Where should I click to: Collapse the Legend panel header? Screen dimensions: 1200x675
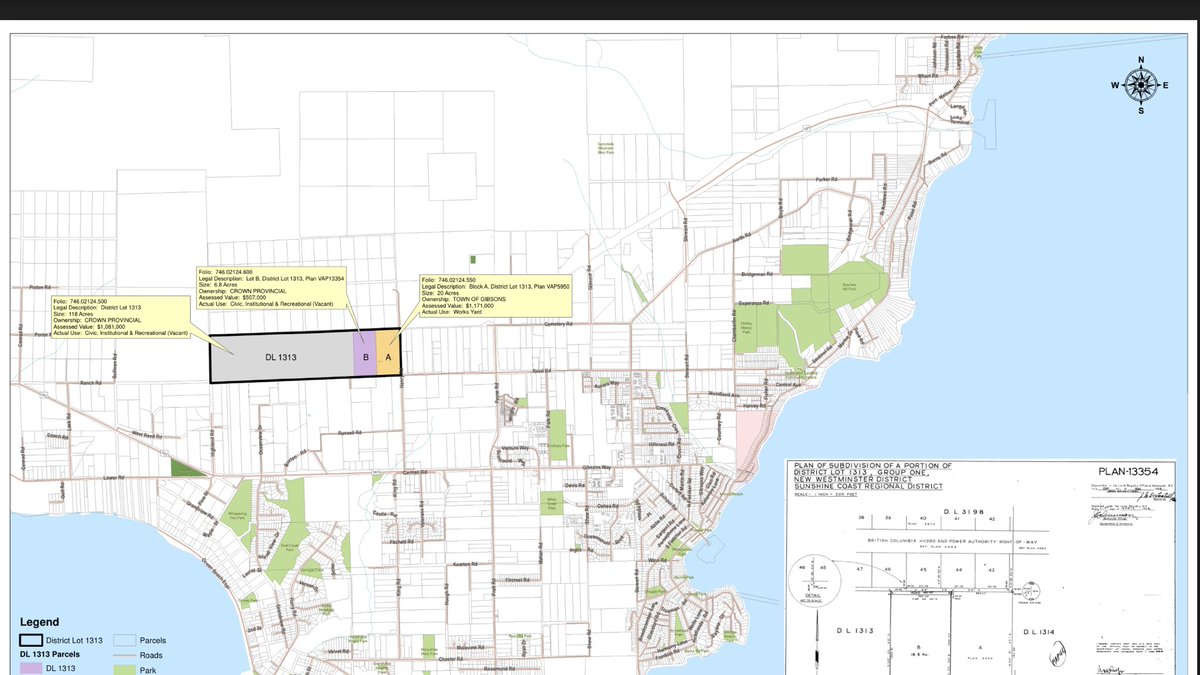click(x=40, y=622)
